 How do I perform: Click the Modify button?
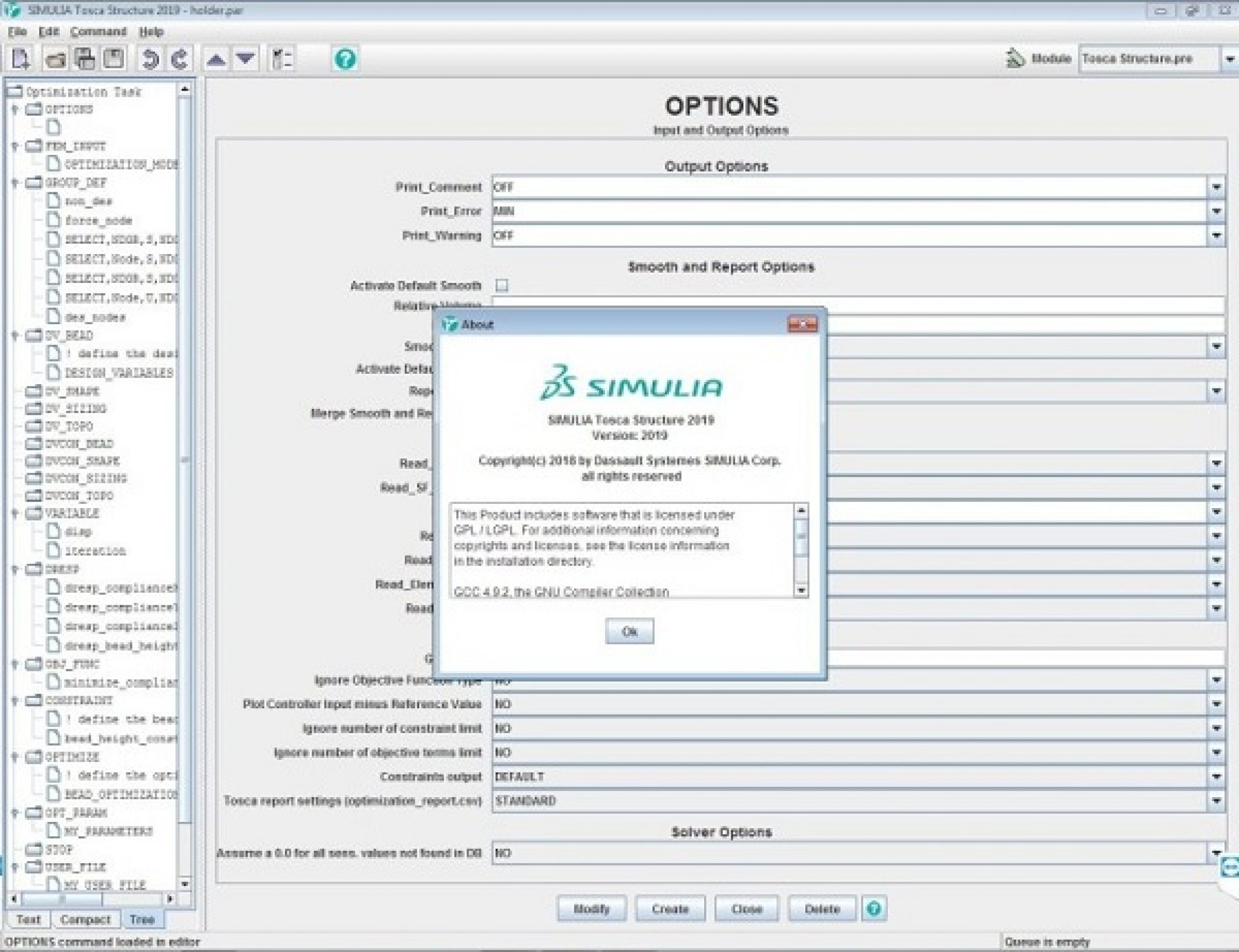(591, 908)
